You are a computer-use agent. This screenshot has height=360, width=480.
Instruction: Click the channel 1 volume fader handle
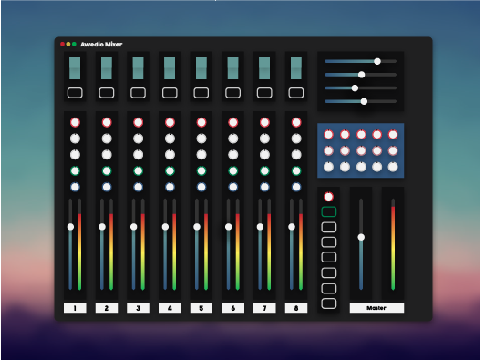tap(71, 227)
